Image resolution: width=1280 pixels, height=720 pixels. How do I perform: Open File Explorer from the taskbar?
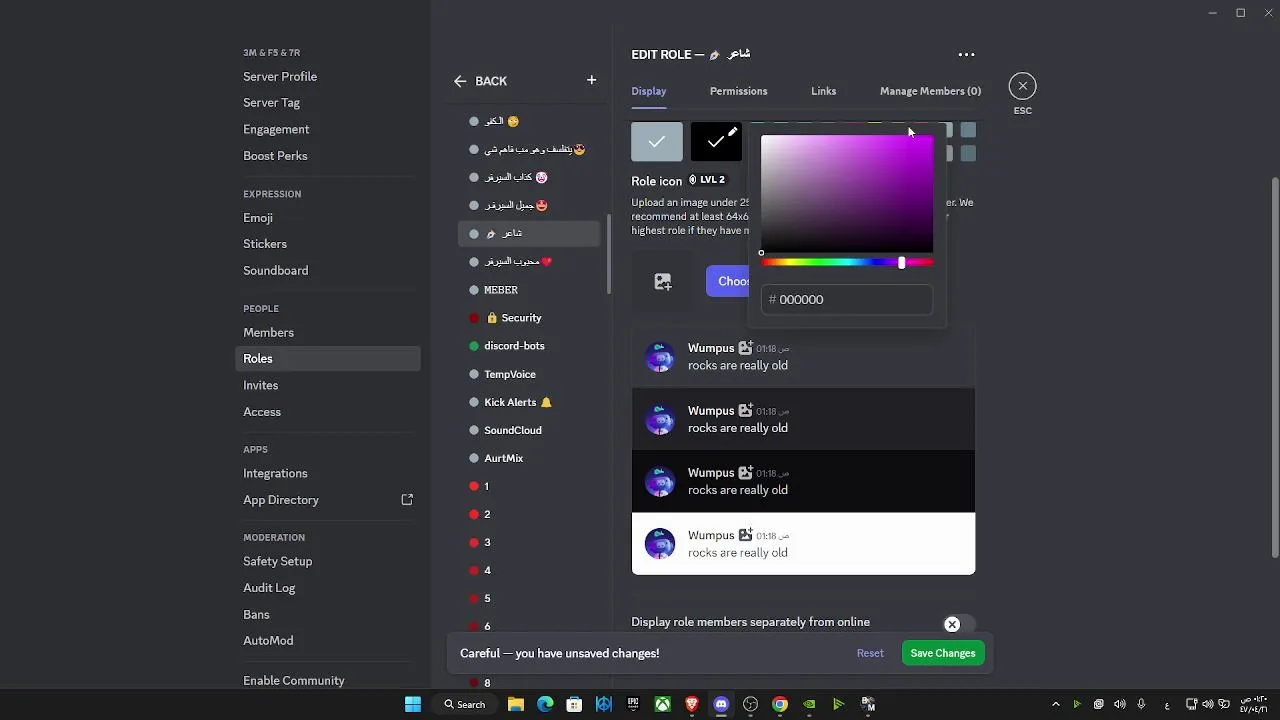(x=516, y=704)
